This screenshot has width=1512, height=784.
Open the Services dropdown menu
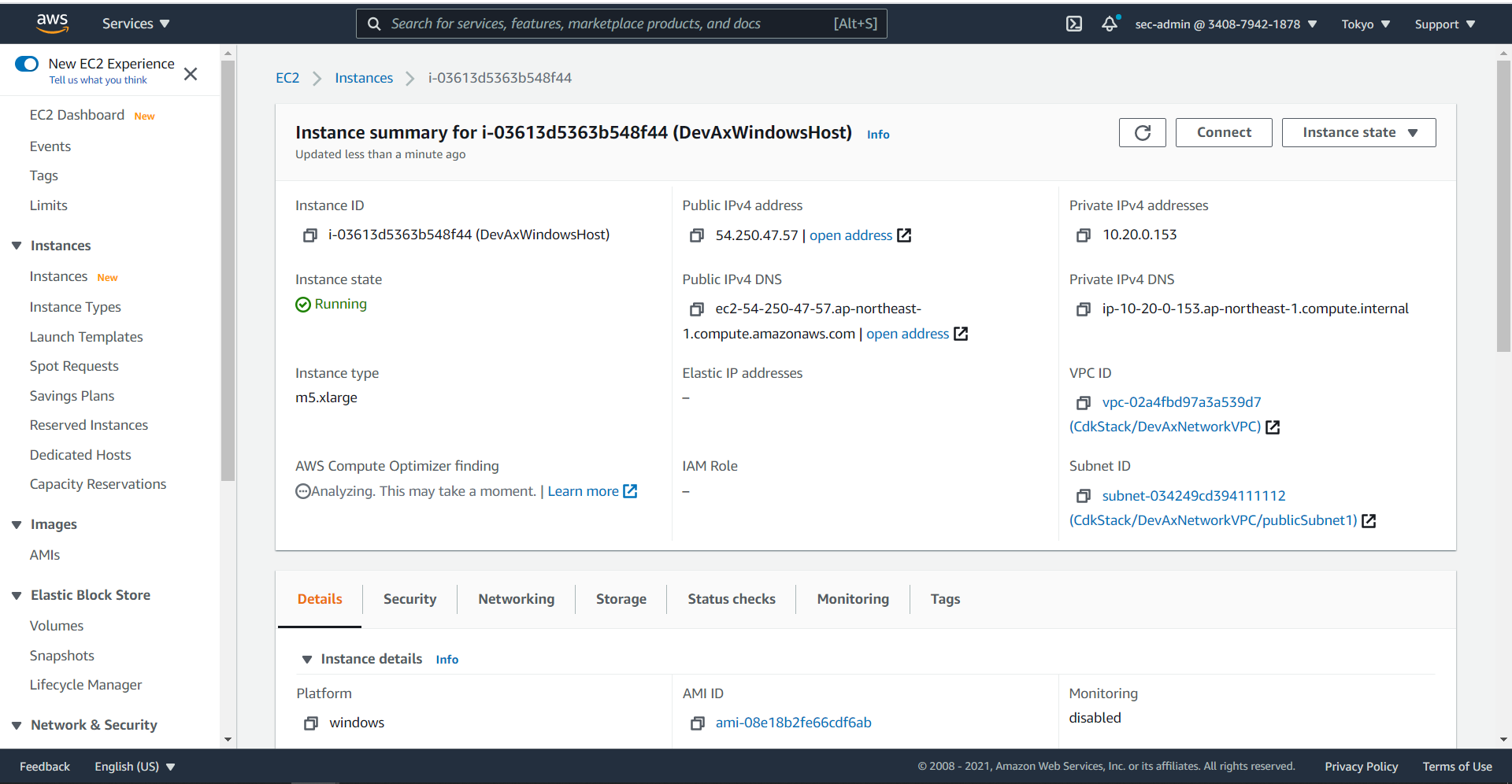(136, 24)
